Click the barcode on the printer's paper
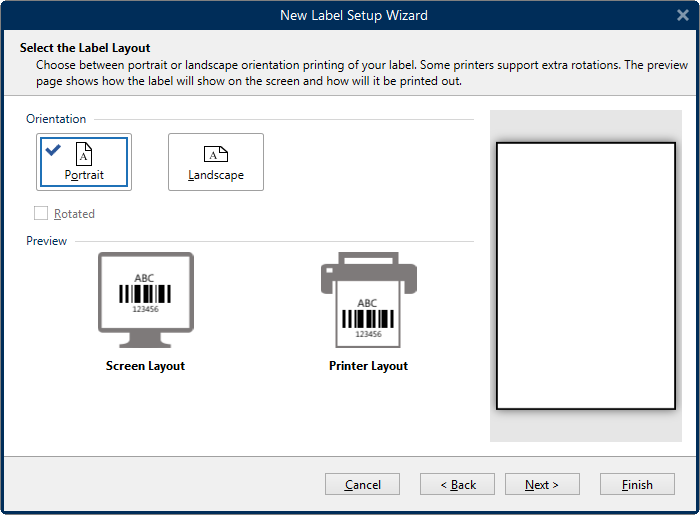The height and width of the screenshot is (515, 700). (368, 319)
